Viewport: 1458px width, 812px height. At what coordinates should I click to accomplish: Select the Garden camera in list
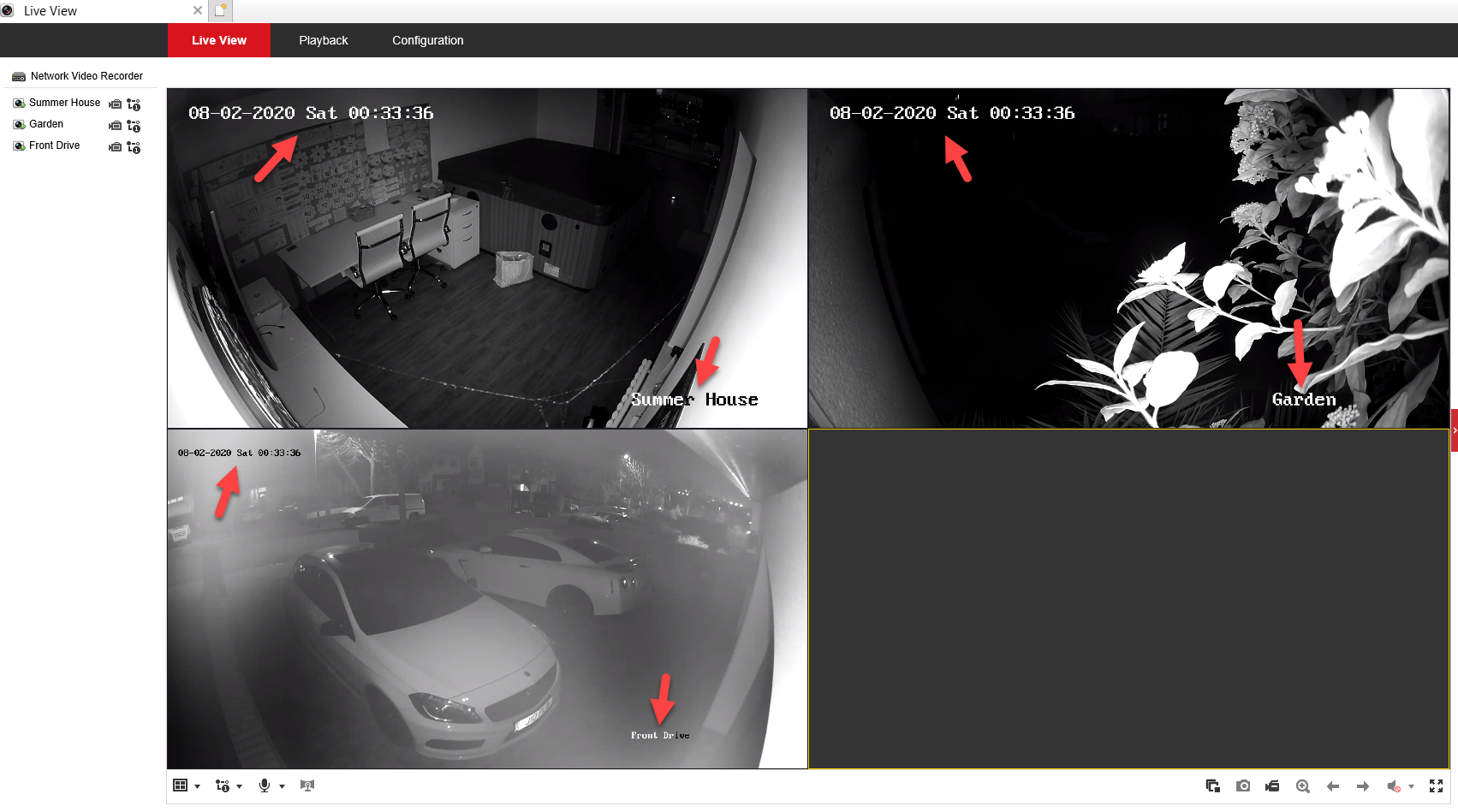pyautogui.click(x=46, y=124)
